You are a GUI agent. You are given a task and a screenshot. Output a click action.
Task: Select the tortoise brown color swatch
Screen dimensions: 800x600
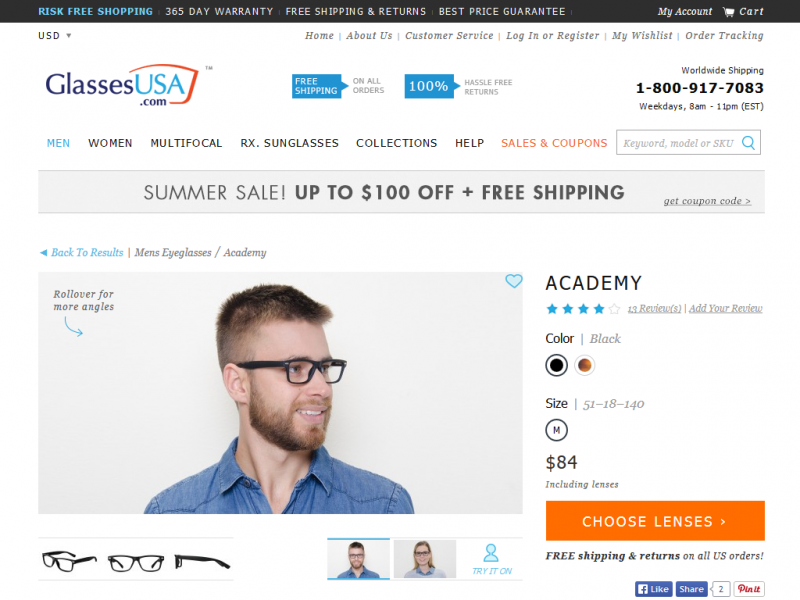(585, 365)
